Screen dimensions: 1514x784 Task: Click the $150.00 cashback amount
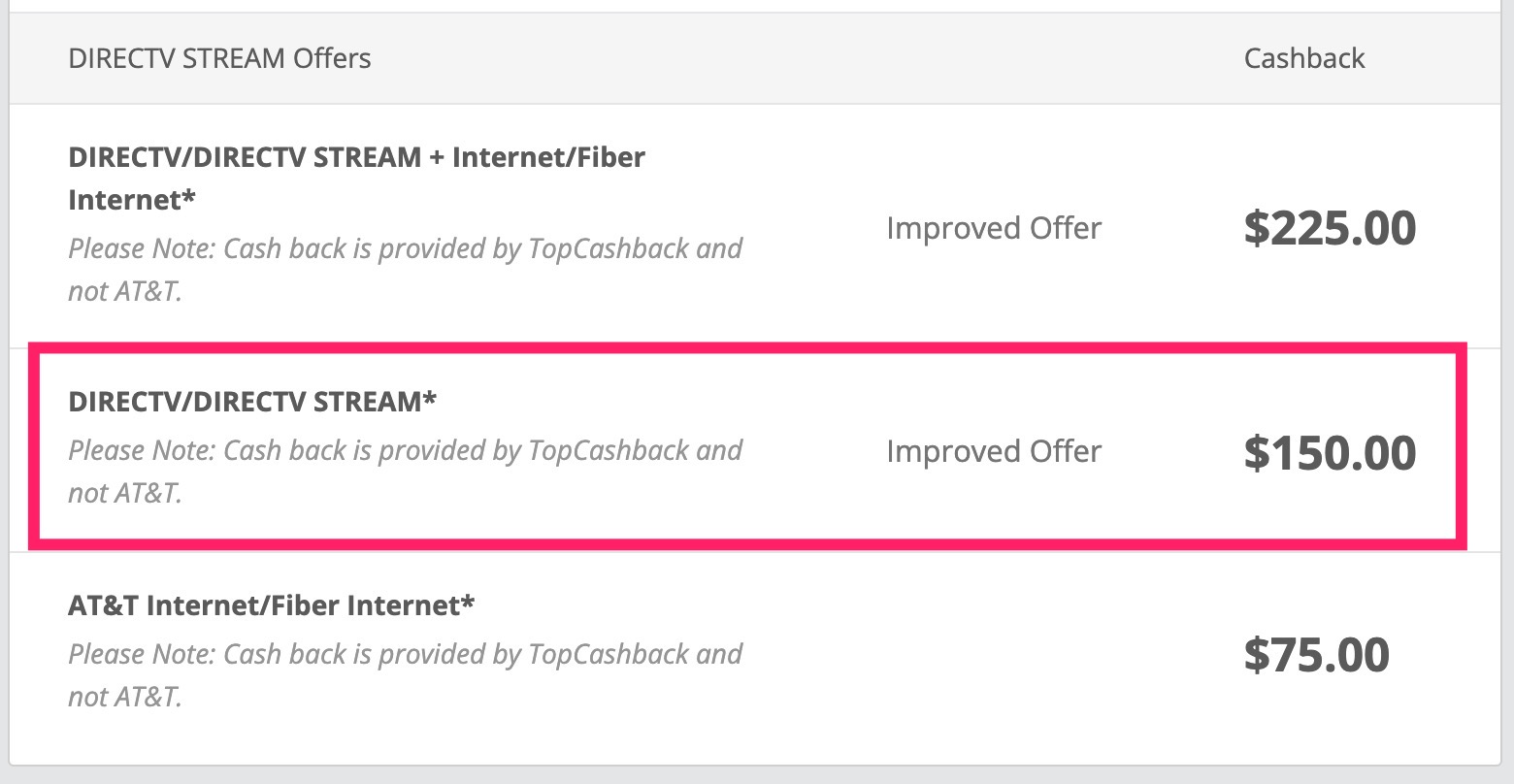click(x=1330, y=451)
